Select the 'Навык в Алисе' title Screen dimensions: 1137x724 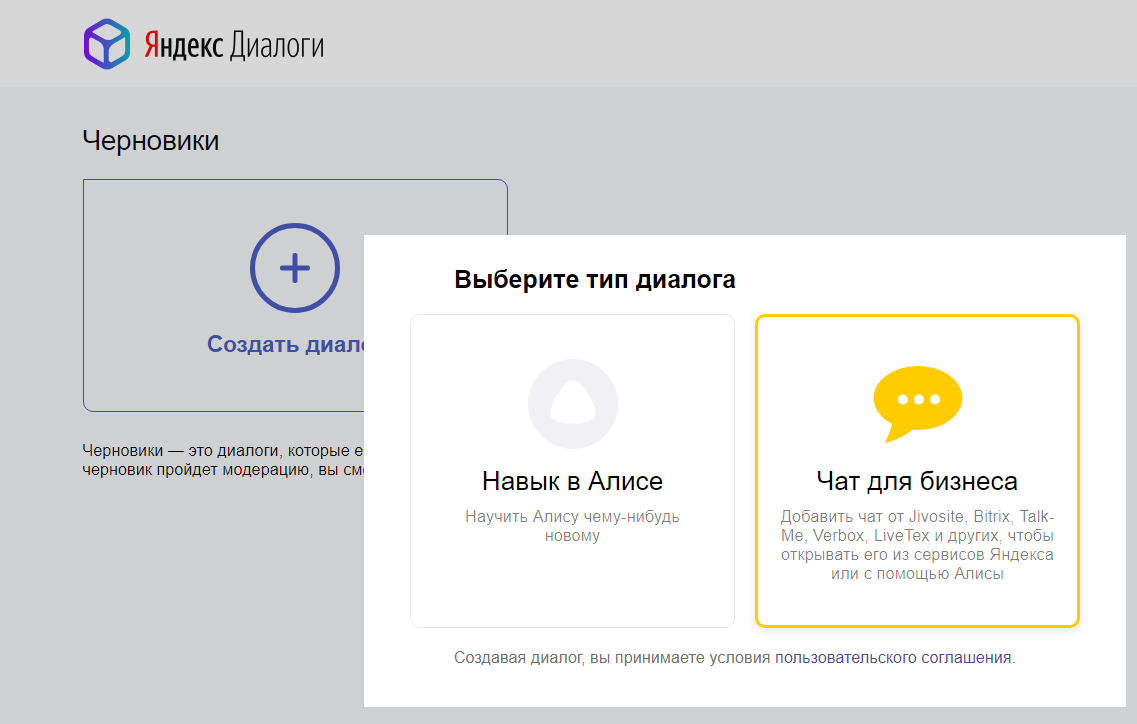click(x=572, y=481)
